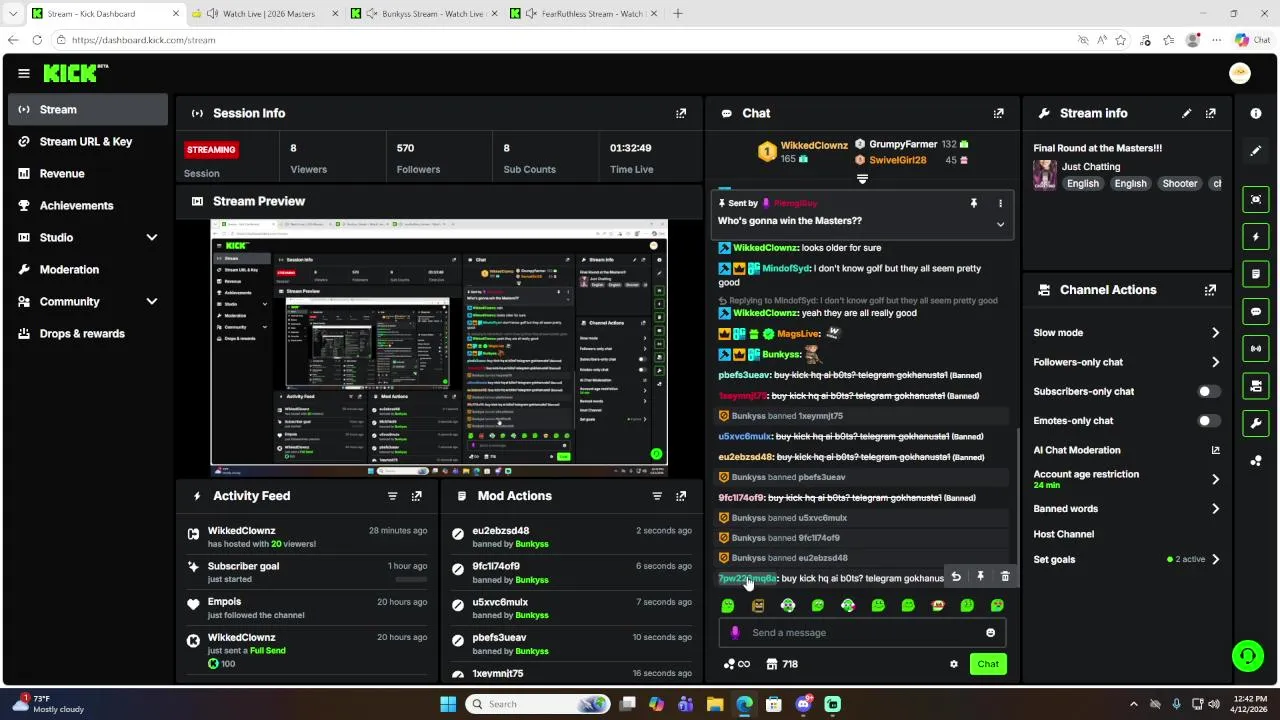Screen dimensions: 1280x720
Task: Open Mod Actions filter options
Action: click(x=657, y=496)
